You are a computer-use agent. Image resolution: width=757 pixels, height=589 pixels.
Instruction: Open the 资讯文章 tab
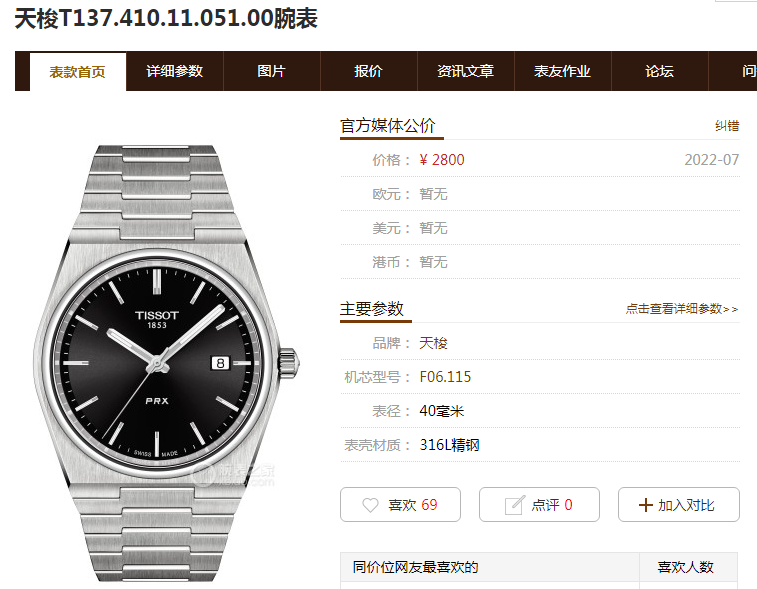(x=466, y=71)
